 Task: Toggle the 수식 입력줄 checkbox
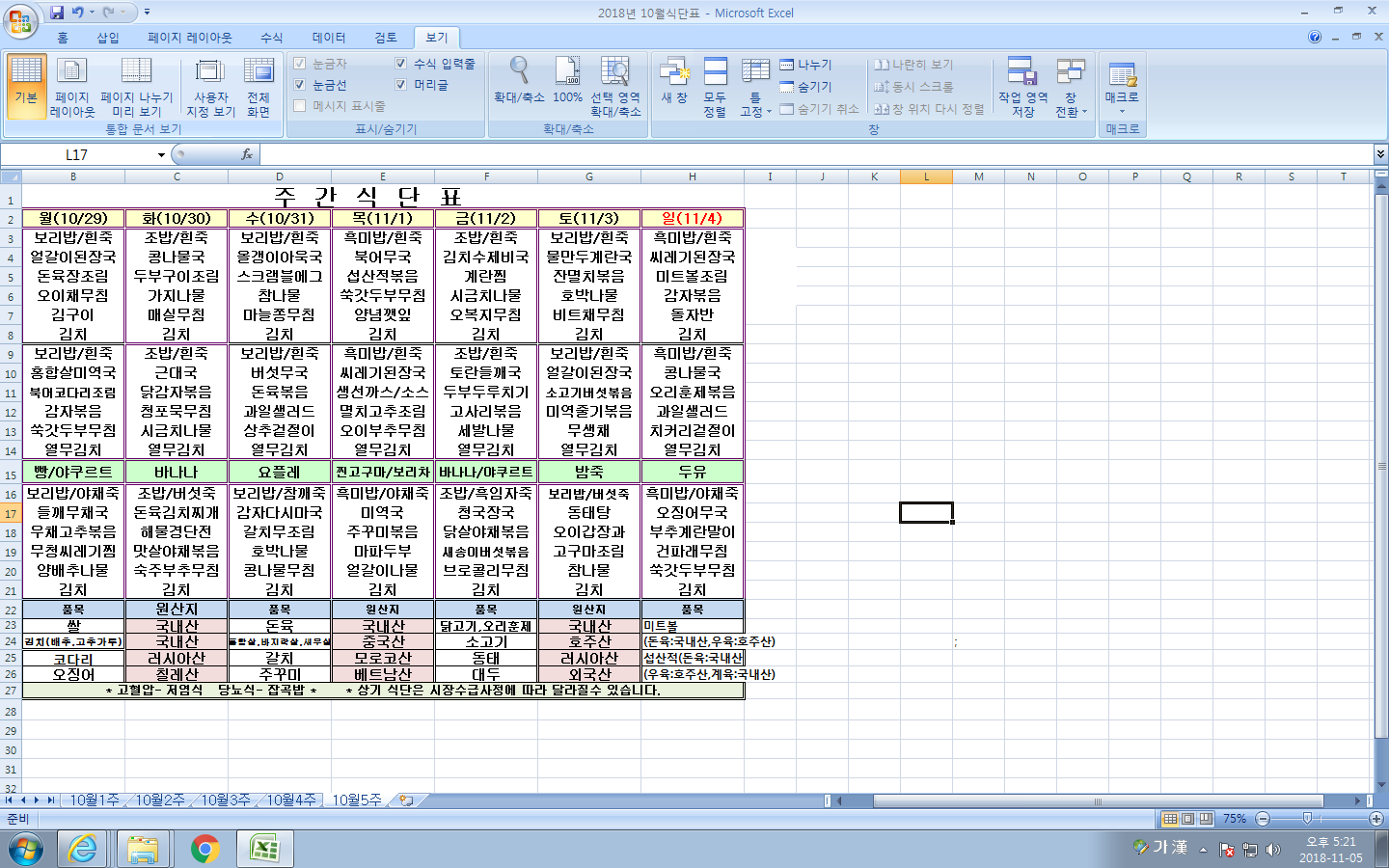point(401,64)
